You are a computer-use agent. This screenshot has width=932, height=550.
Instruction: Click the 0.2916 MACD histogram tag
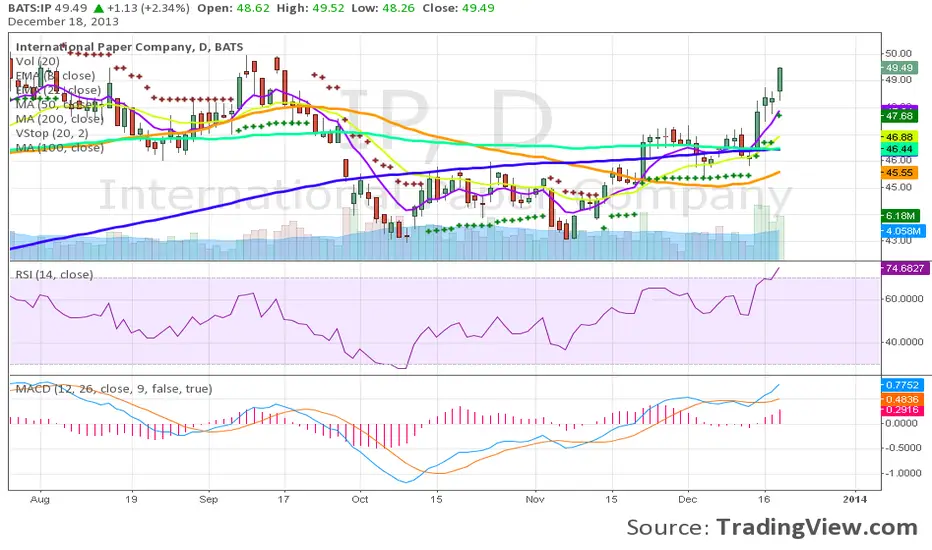(902, 410)
